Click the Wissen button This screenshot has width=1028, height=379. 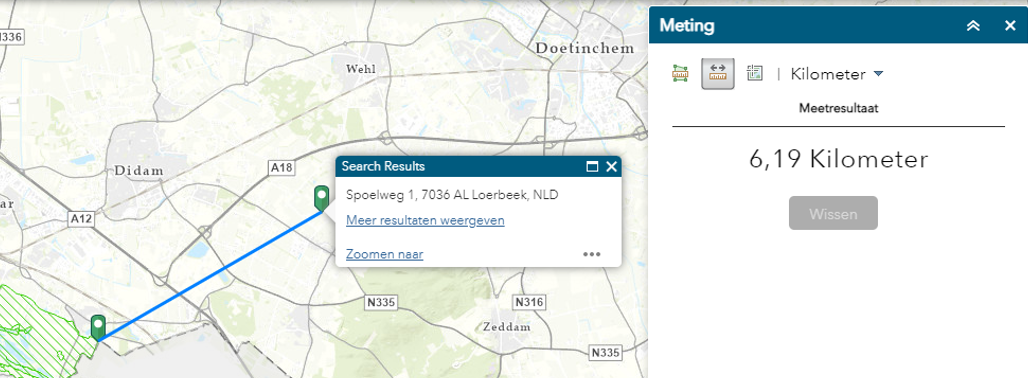click(833, 213)
